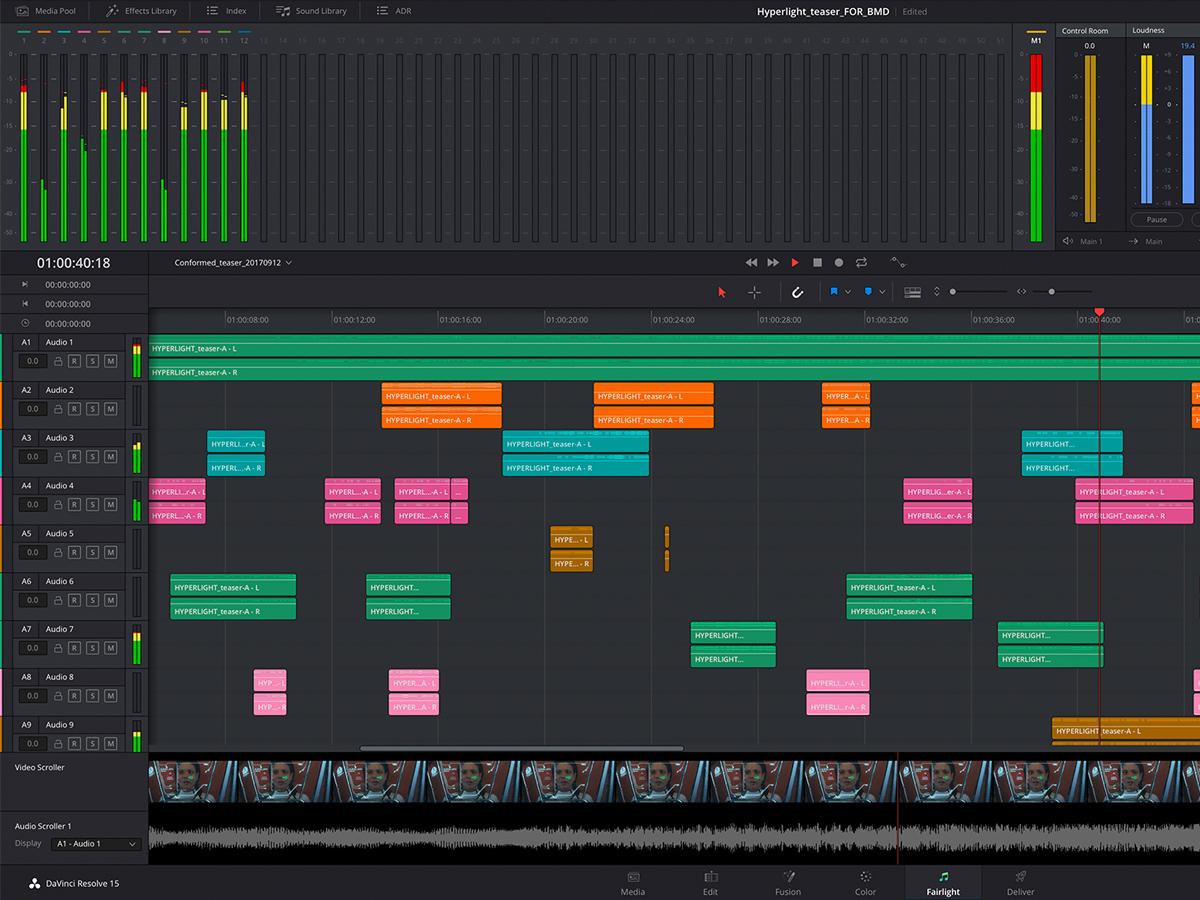Open the ADR panel
Image resolution: width=1200 pixels, height=900 pixels.
tap(393, 11)
